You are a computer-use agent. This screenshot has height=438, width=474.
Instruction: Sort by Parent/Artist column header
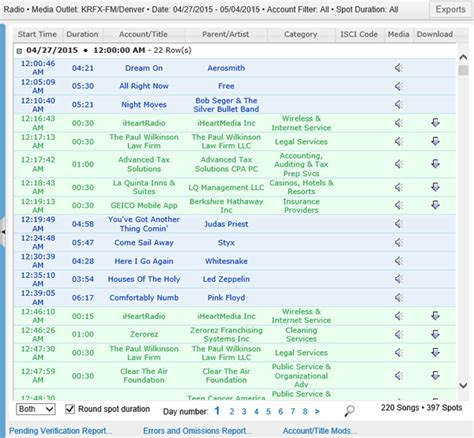pos(226,34)
